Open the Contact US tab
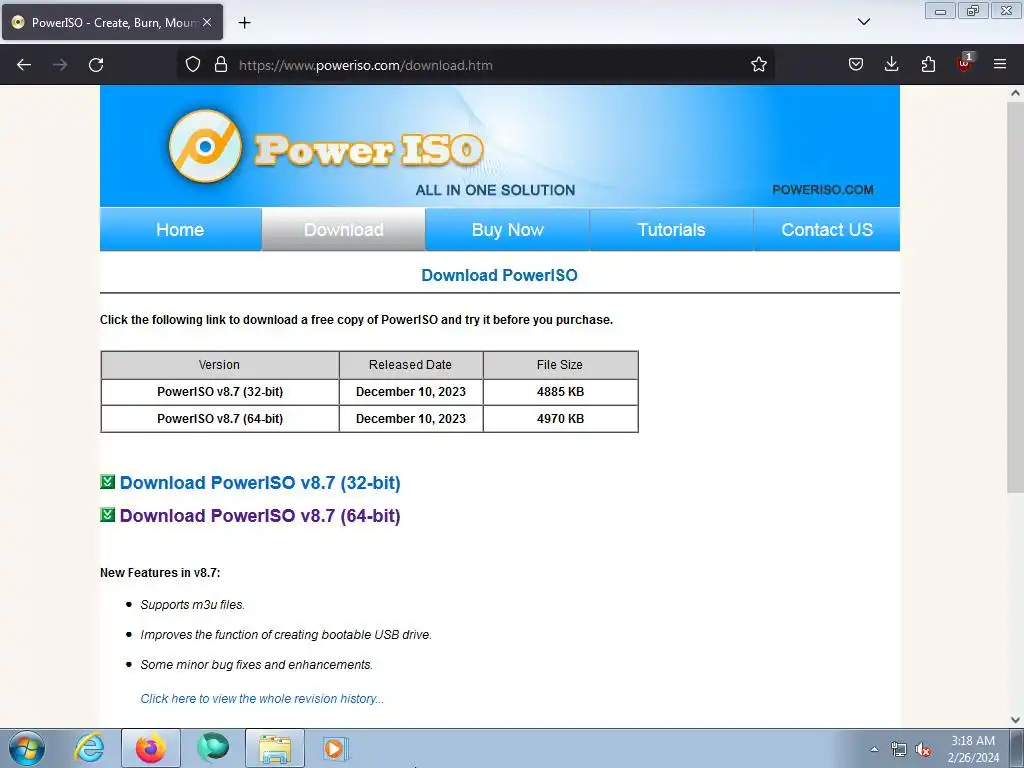1024x768 pixels. click(827, 229)
